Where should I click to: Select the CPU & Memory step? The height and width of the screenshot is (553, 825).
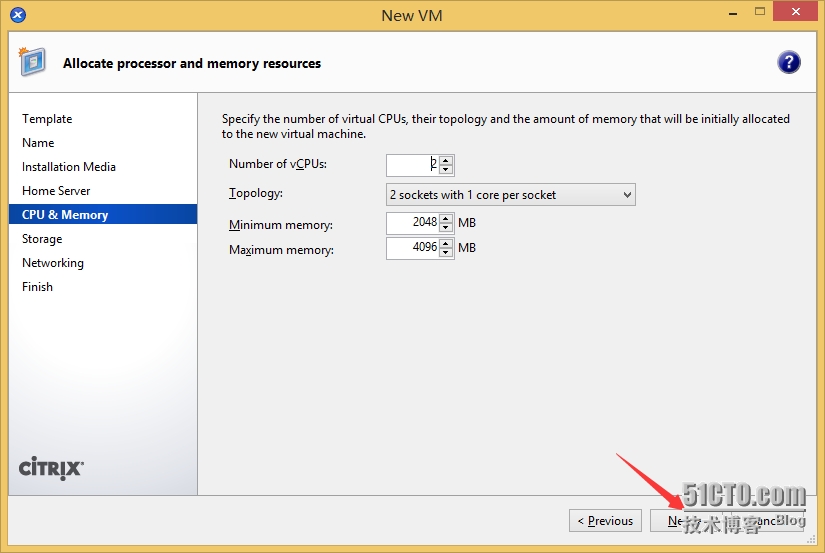click(103, 214)
